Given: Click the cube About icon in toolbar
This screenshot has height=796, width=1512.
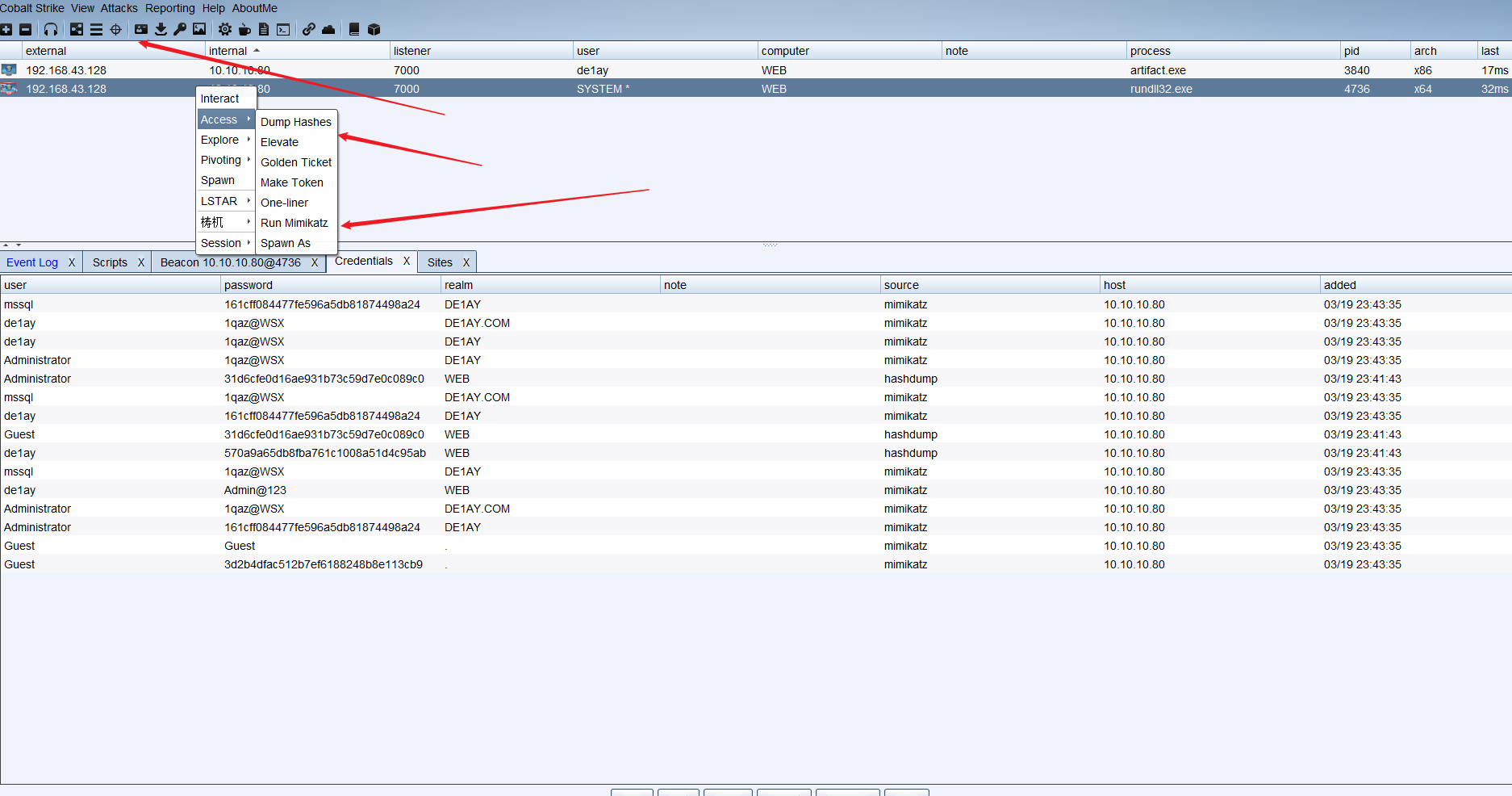Looking at the screenshot, I should [374, 30].
